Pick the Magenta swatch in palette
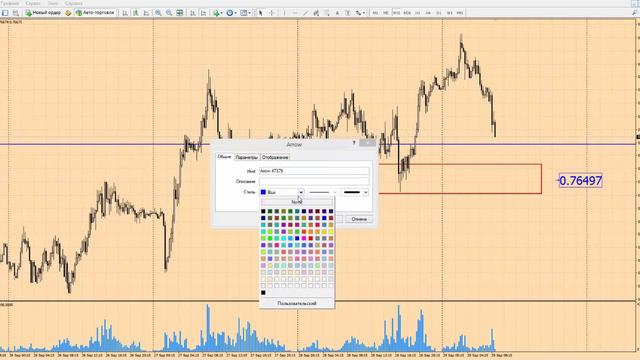This screenshot has width=640, height=360. (304, 238)
